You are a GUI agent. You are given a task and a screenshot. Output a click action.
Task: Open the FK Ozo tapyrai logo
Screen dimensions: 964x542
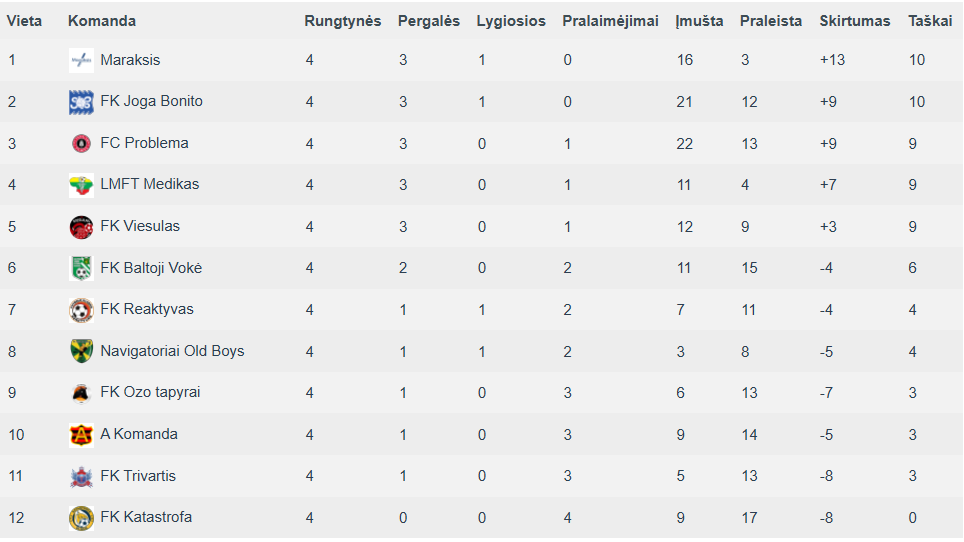81,393
